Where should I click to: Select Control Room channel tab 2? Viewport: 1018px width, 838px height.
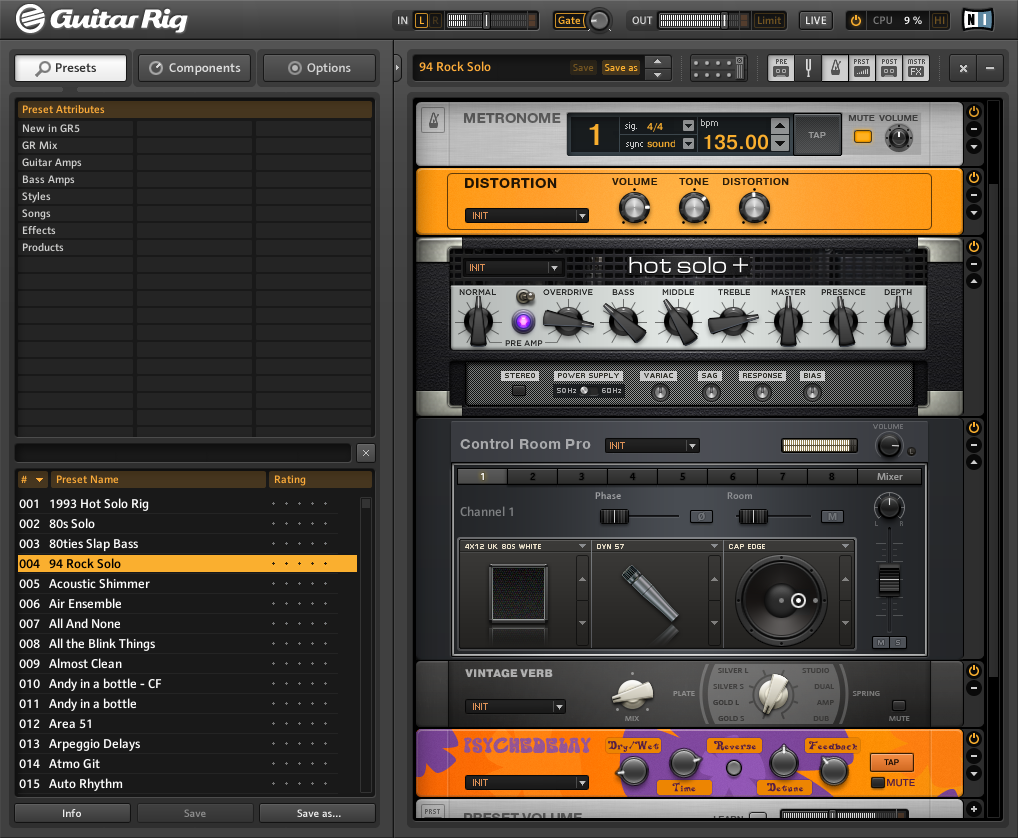pos(532,476)
